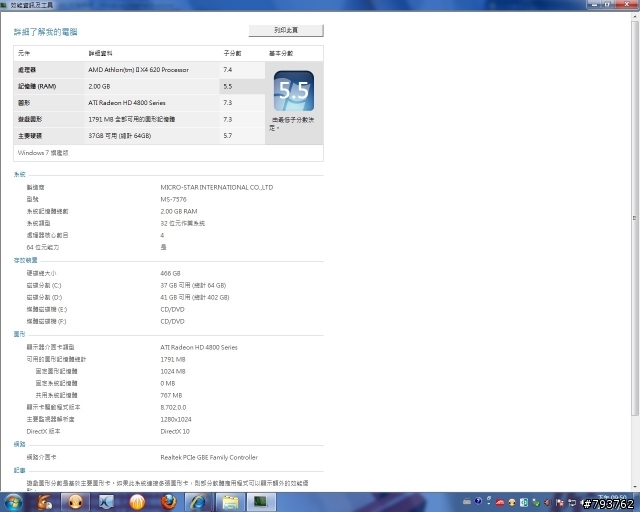Viewport: 640px width, 512px height.
Task: Open the Windows Start orb
Action: coord(13,502)
